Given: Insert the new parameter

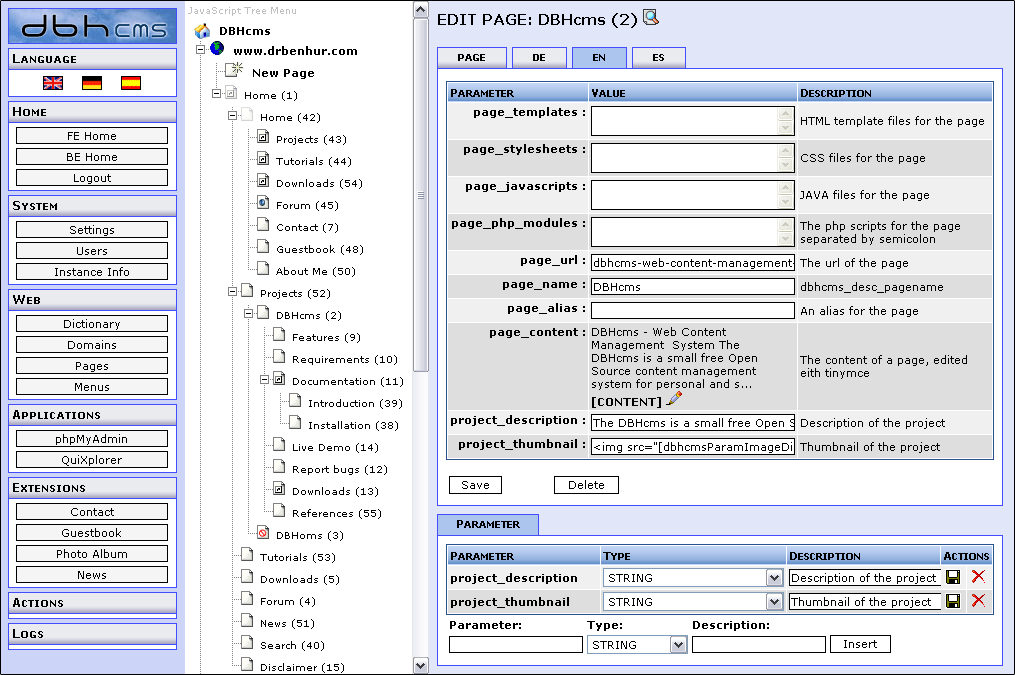Looking at the screenshot, I should pos(860,644).
